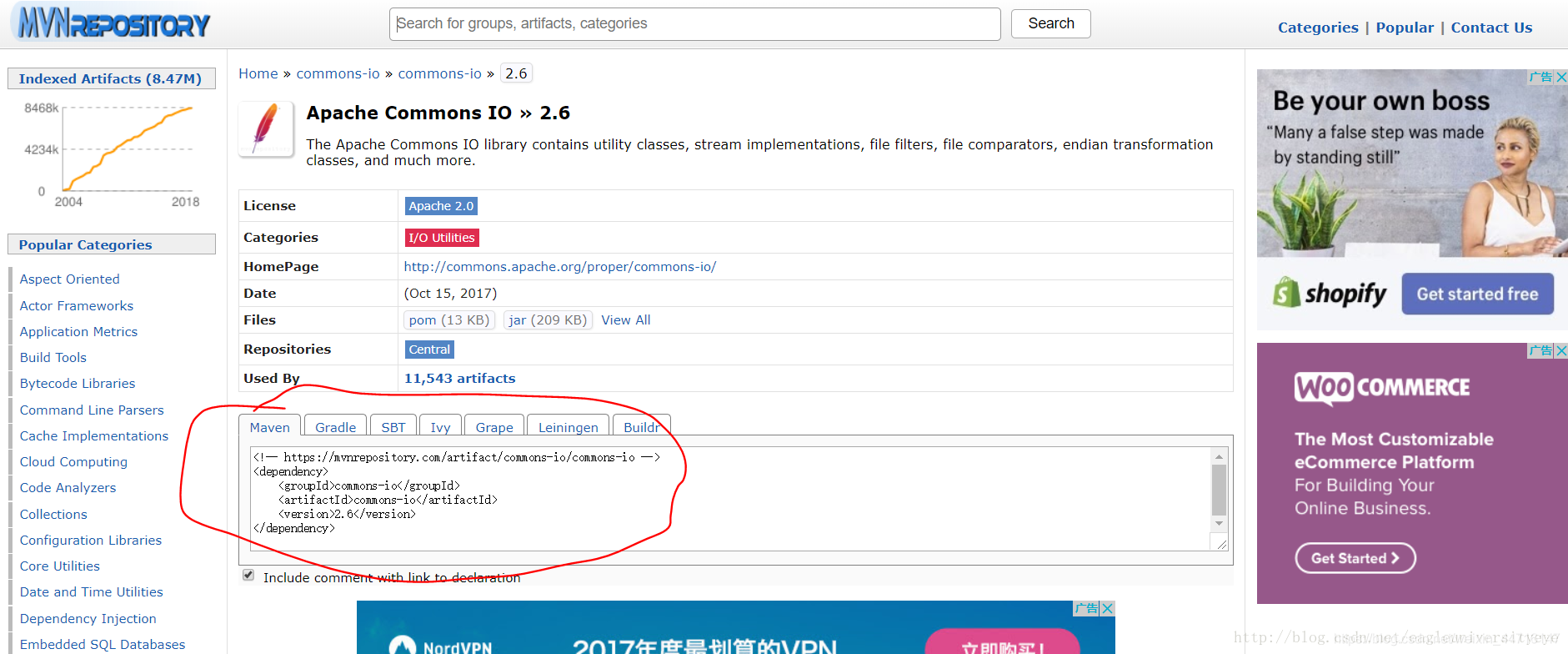The height and width of the screenshot is (654, 1568).
Task: Click the I/O Utilities category tag
Action: pos(442,238)
